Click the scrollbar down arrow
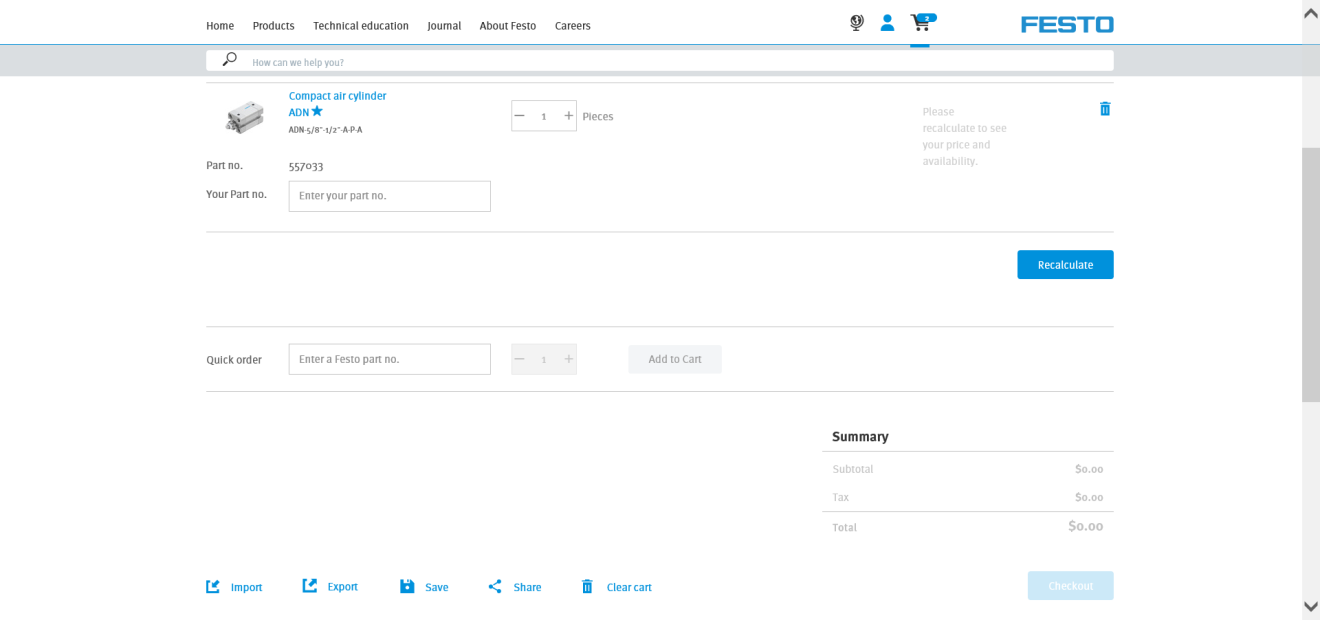The width and height of the screenshot is (1320, 620). (1310, 606)
